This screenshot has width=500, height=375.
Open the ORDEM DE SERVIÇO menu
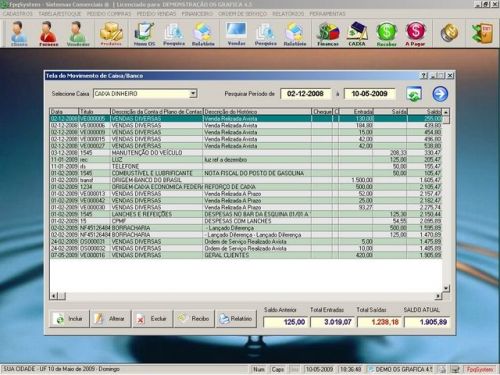tap(242, 14)
